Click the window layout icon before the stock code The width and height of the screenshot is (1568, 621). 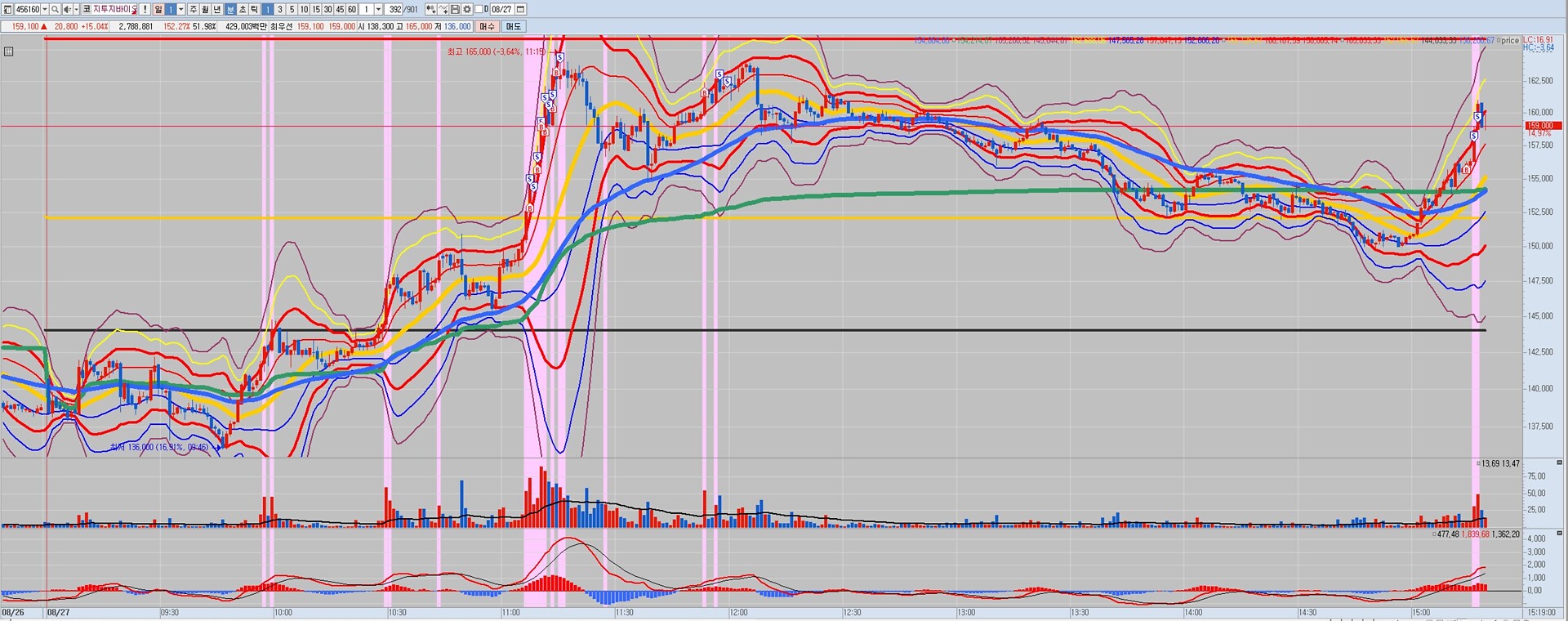[x=7, y=9]
